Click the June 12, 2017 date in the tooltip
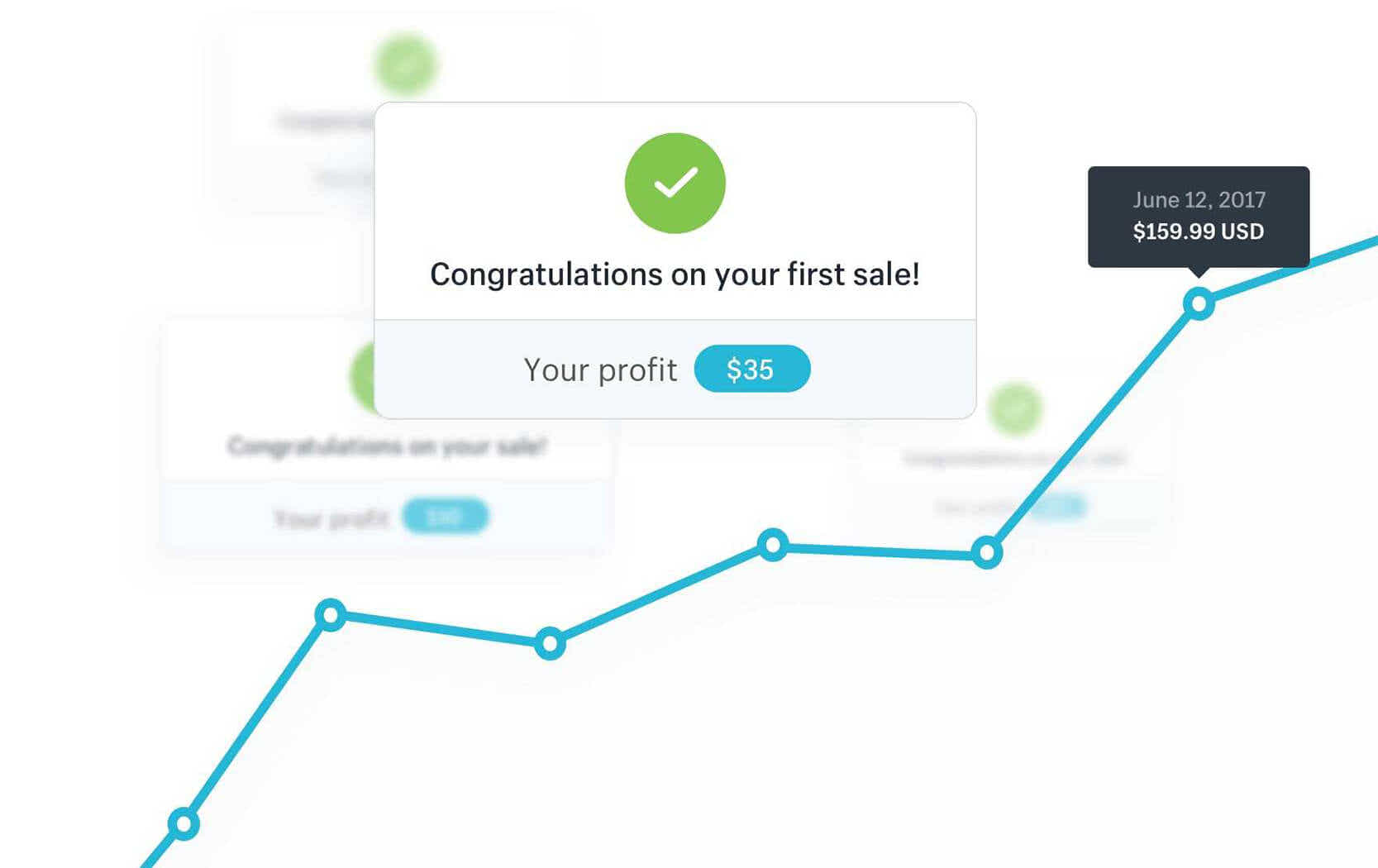Screen dimensions: 1378x868 (x=1199, y=200)
